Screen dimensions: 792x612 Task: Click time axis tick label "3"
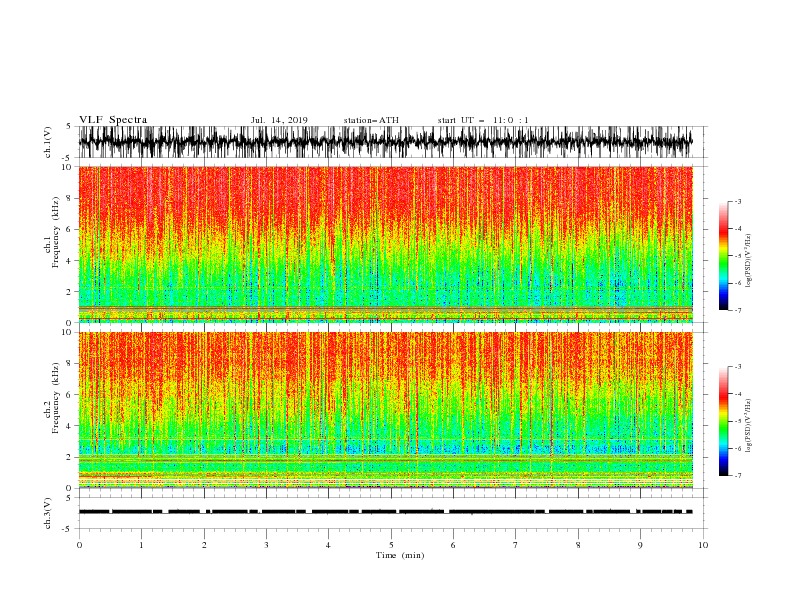point(266,545)
